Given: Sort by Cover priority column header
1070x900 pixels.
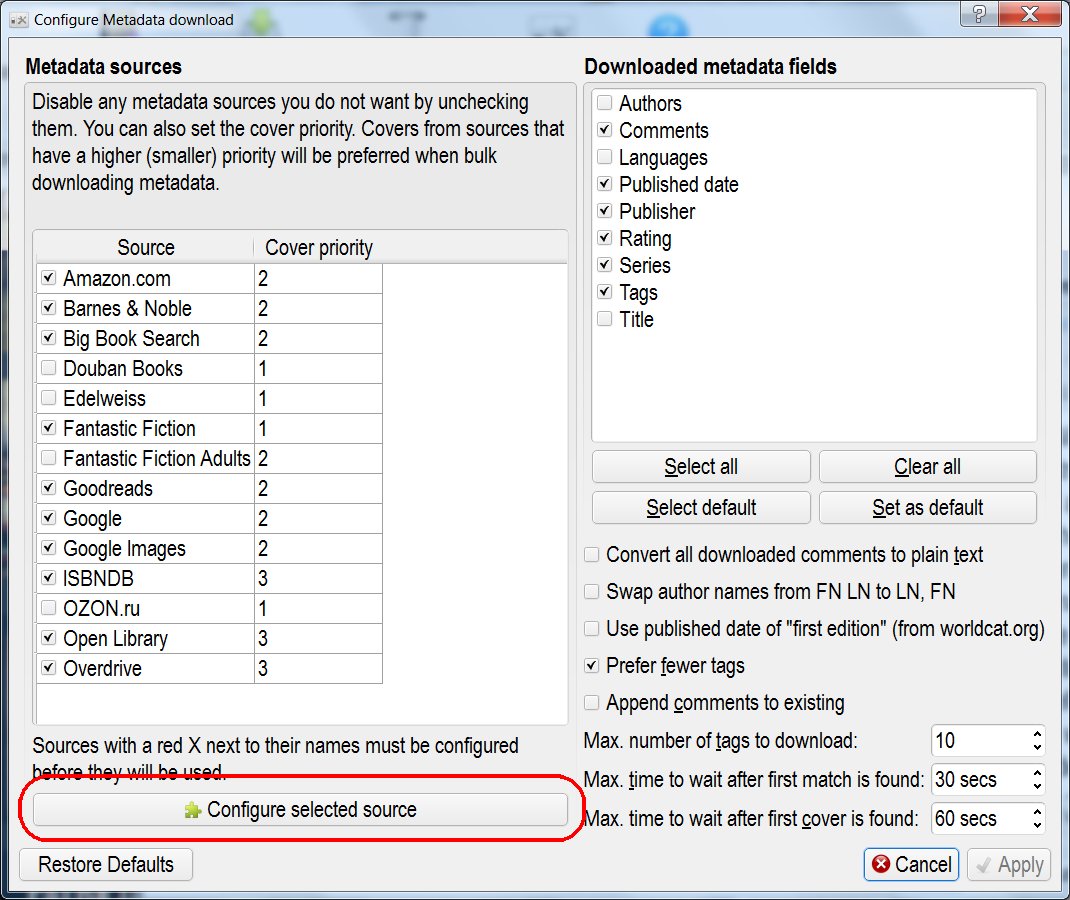Looking at the screenshot, I should click(x=318, y=247).
